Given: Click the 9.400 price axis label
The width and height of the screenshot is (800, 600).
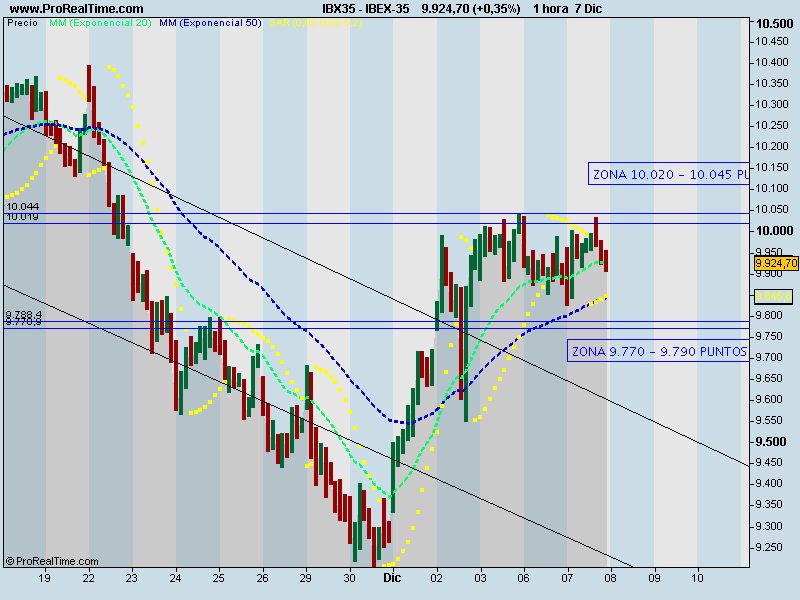Looking at the screenshot, I should (x=769, y=483).
